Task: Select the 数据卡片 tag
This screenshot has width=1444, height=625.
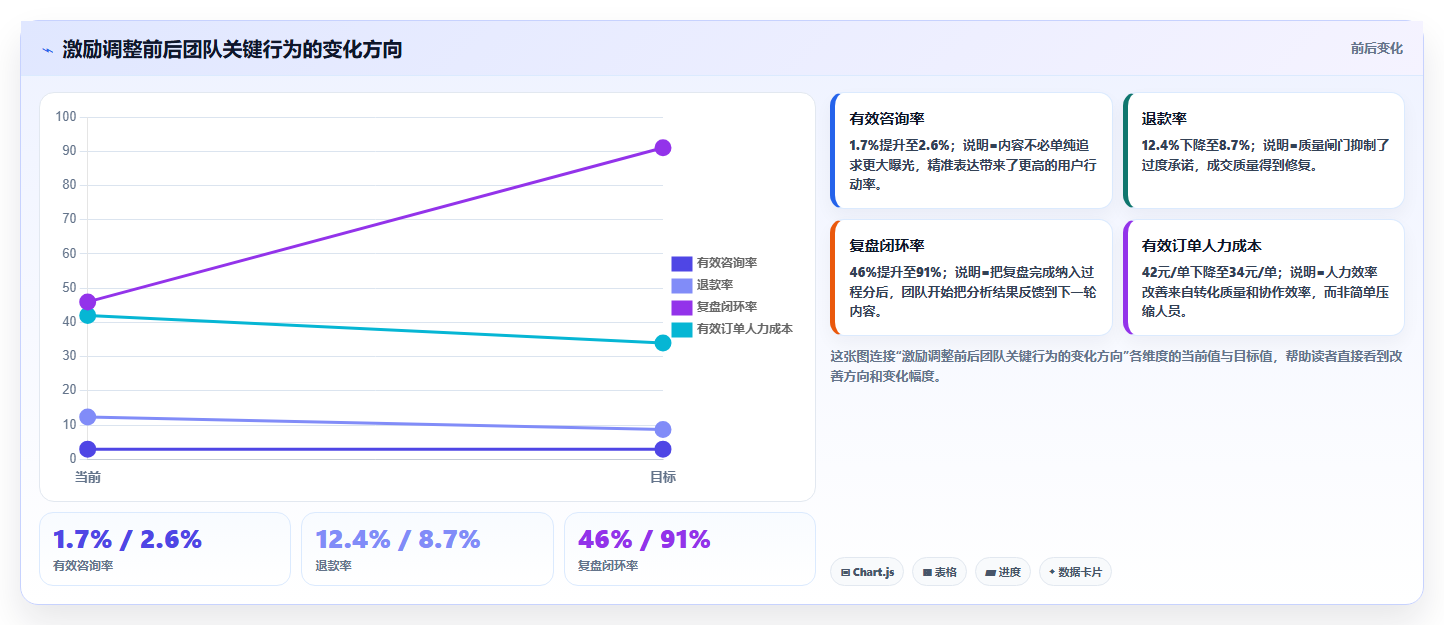Action: (x=1075, y=572)
